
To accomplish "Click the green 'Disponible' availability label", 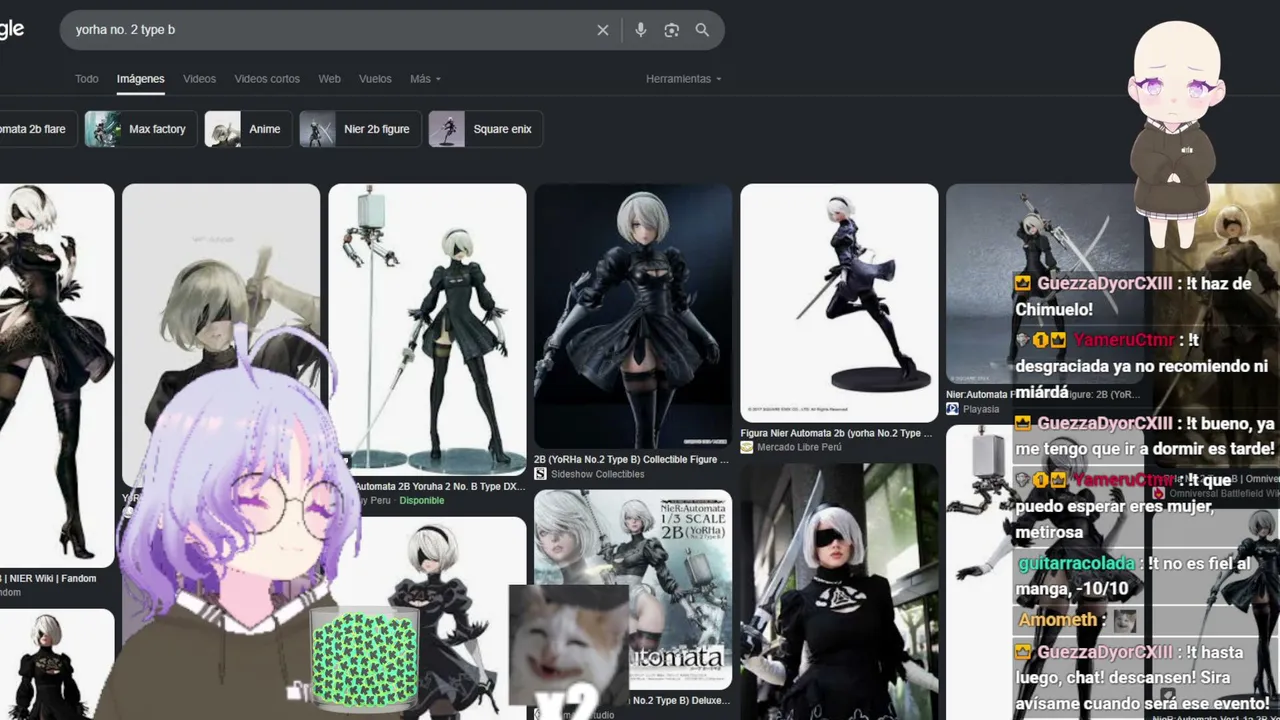I will tap(421, 501).
